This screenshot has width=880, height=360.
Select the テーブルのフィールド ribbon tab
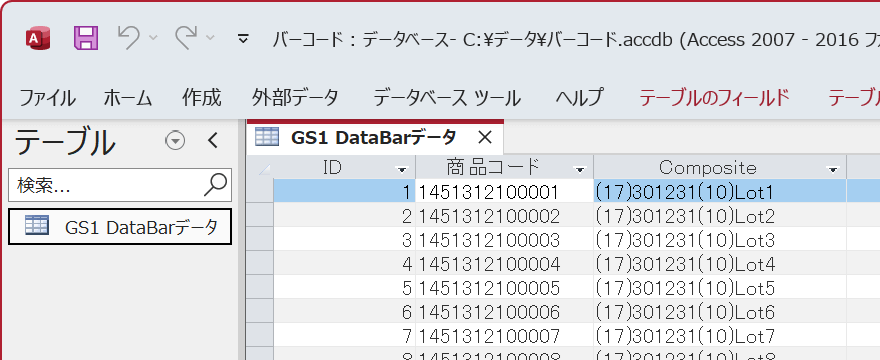(x=714, y=98)
